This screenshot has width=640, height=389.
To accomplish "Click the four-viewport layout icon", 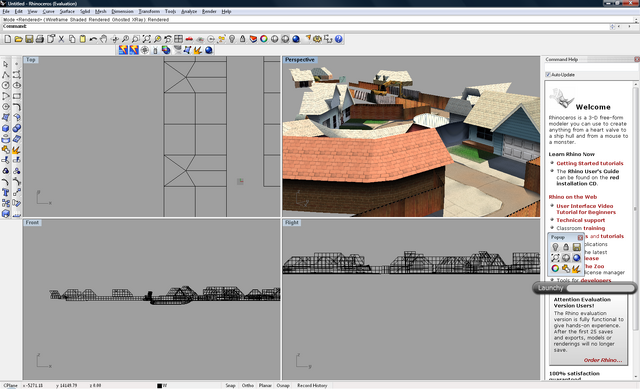I will point(178,39).
